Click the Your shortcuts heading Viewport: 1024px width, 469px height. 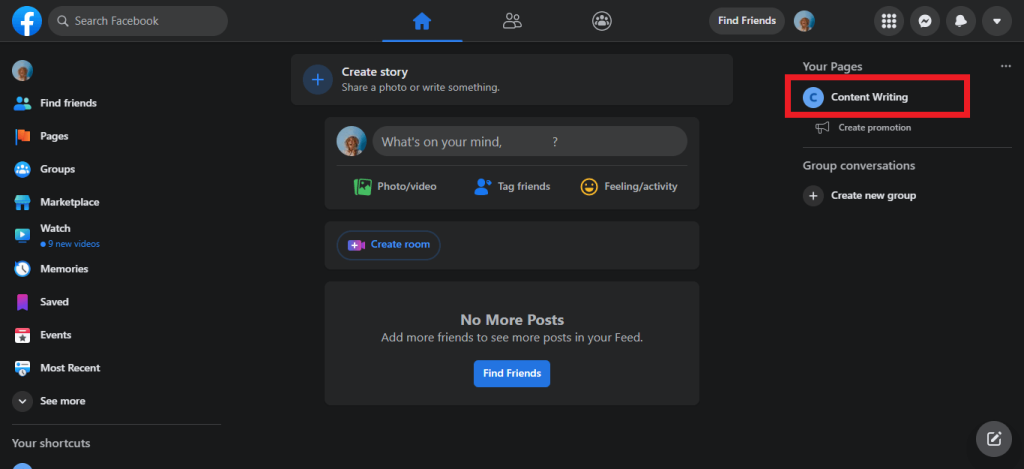51,443
